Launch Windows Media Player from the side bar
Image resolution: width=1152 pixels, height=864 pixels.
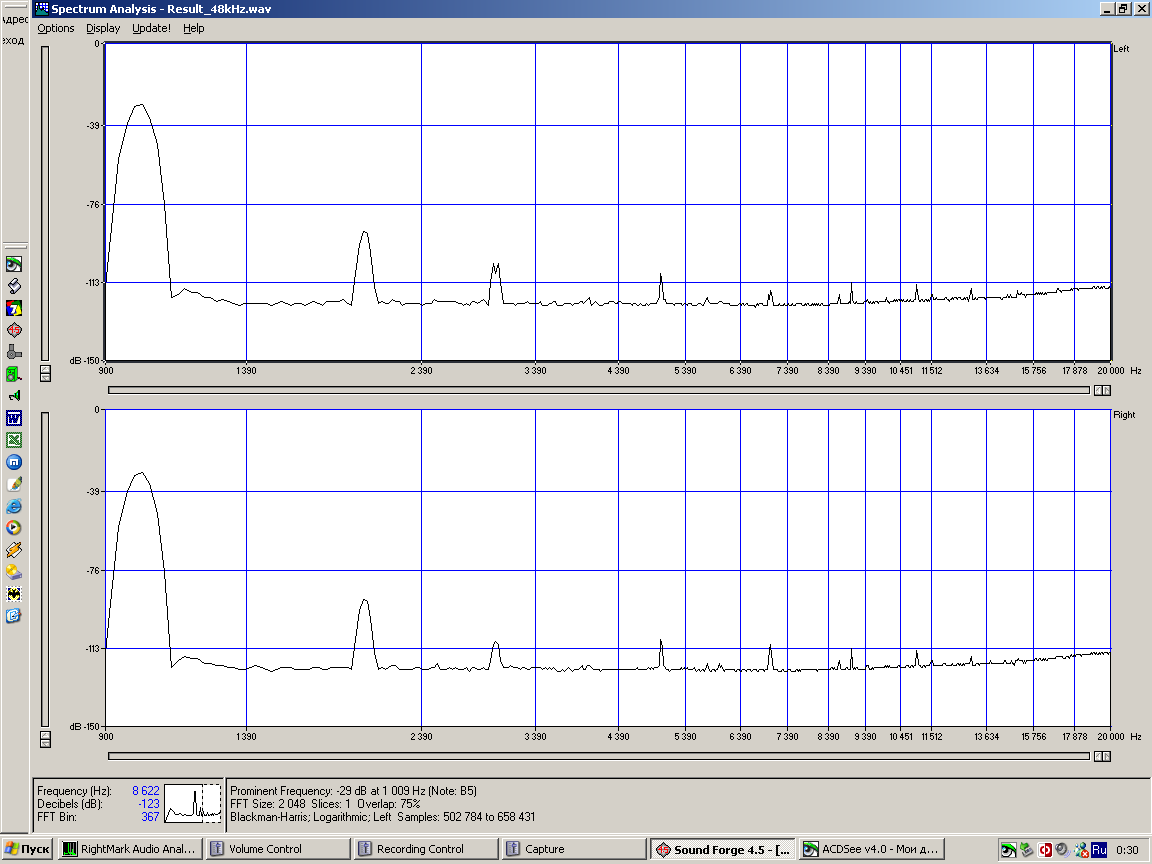(x=14, y=528)
